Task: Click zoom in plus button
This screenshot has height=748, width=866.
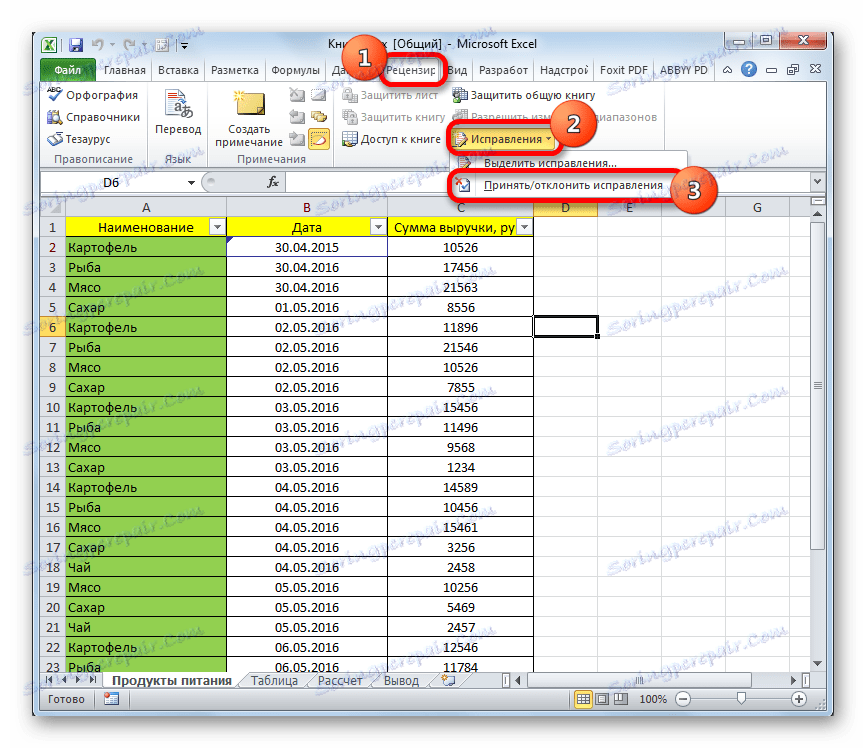Action: tap(799, 699)
